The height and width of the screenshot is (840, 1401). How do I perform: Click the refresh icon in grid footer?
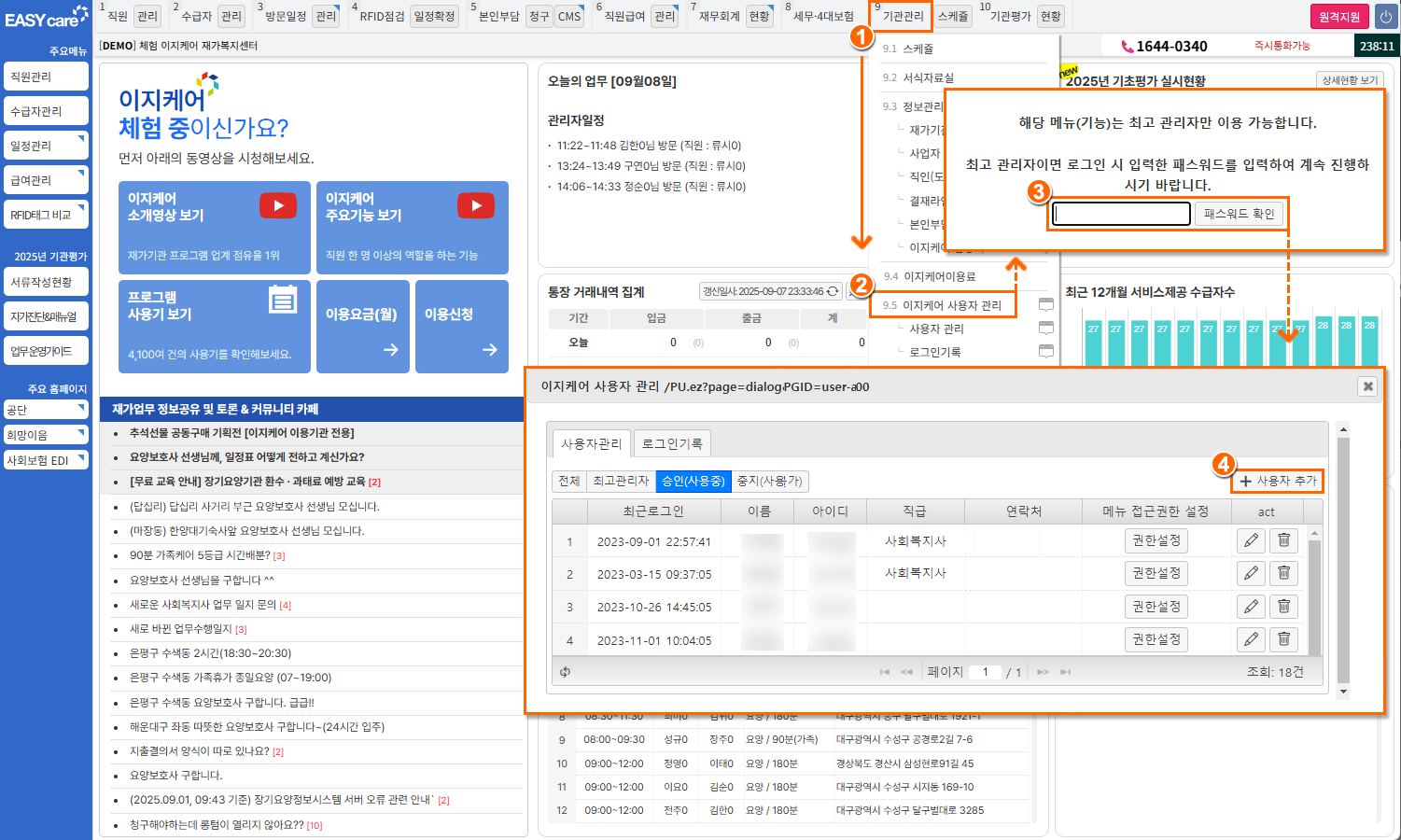(566, 672)
